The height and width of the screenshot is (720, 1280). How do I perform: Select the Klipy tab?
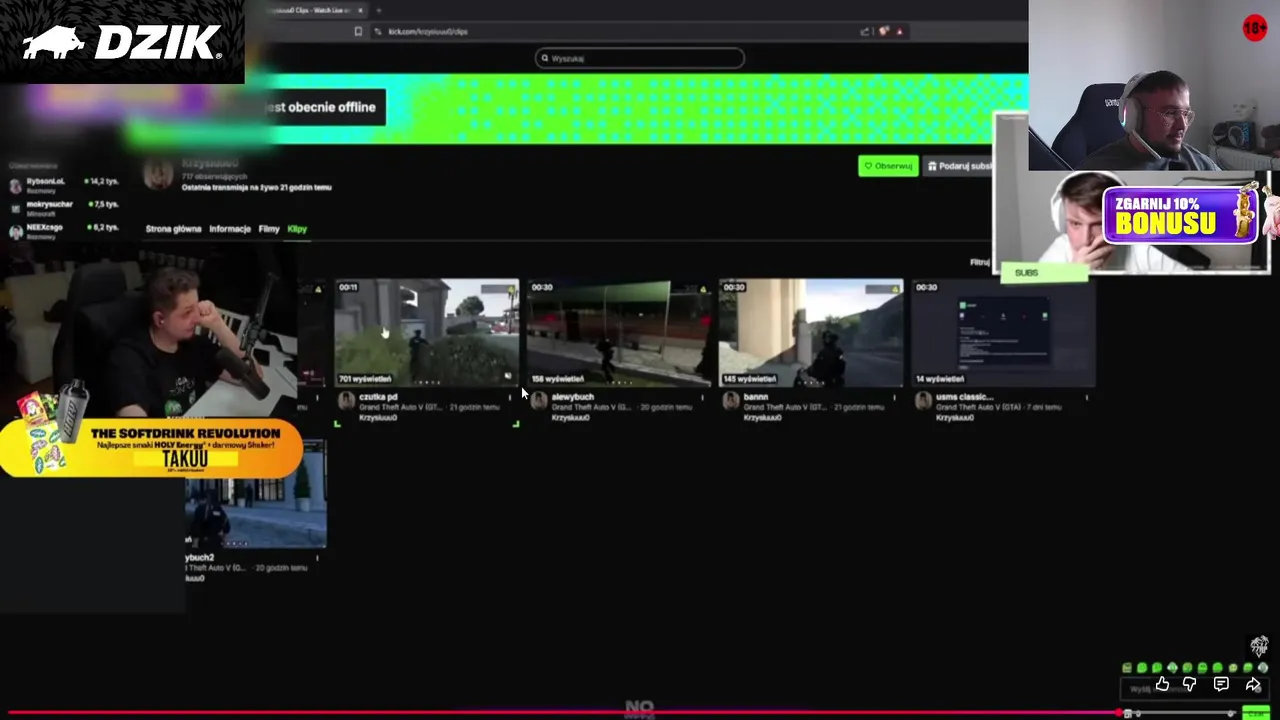(297, 229)
